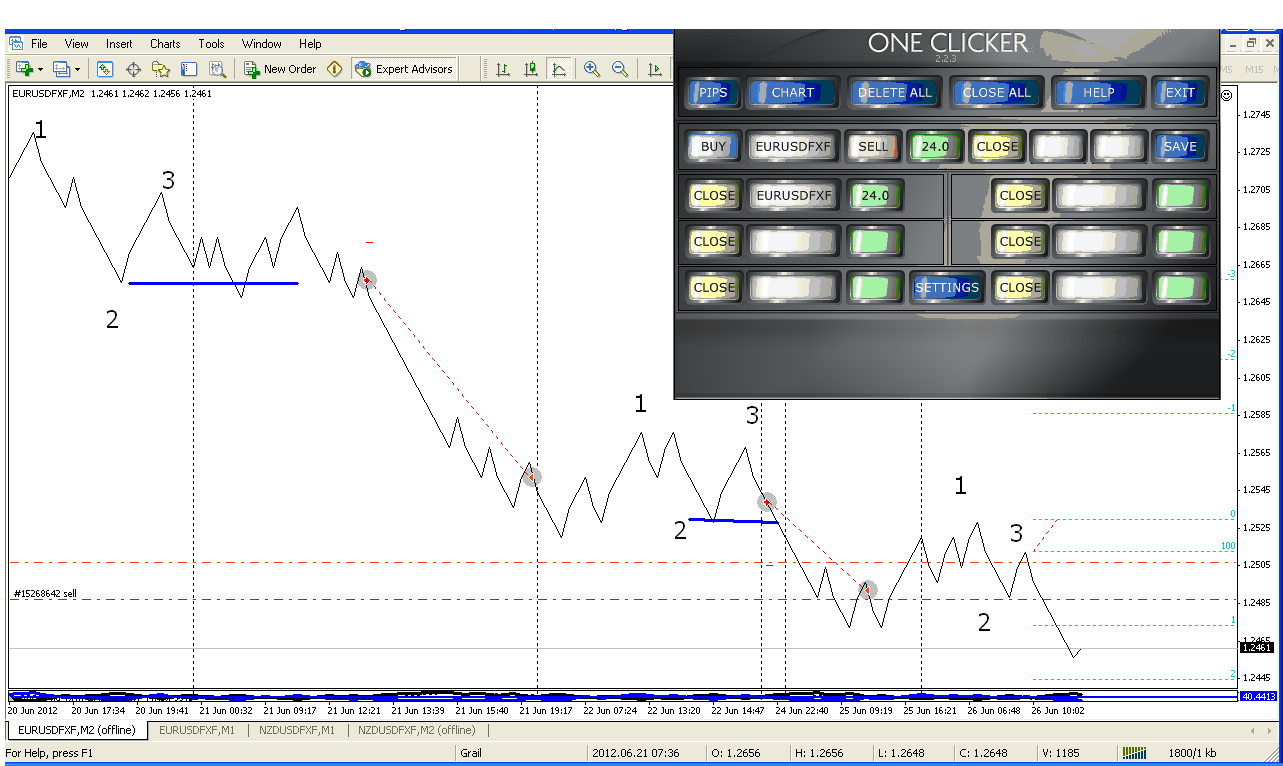Click the CLOSE button left of SETTINGS row
1283x766 pixels.
click(x=713, y=288)
